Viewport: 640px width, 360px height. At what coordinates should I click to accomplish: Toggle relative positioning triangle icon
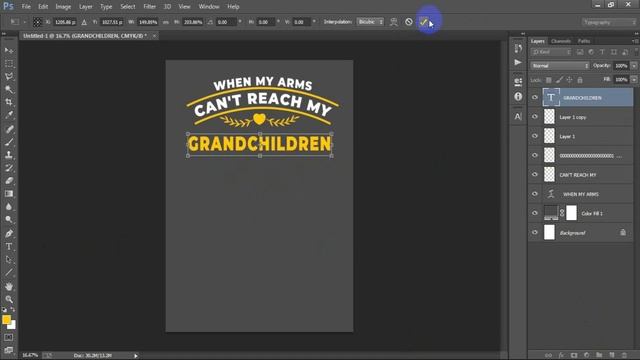pos(84,22)
